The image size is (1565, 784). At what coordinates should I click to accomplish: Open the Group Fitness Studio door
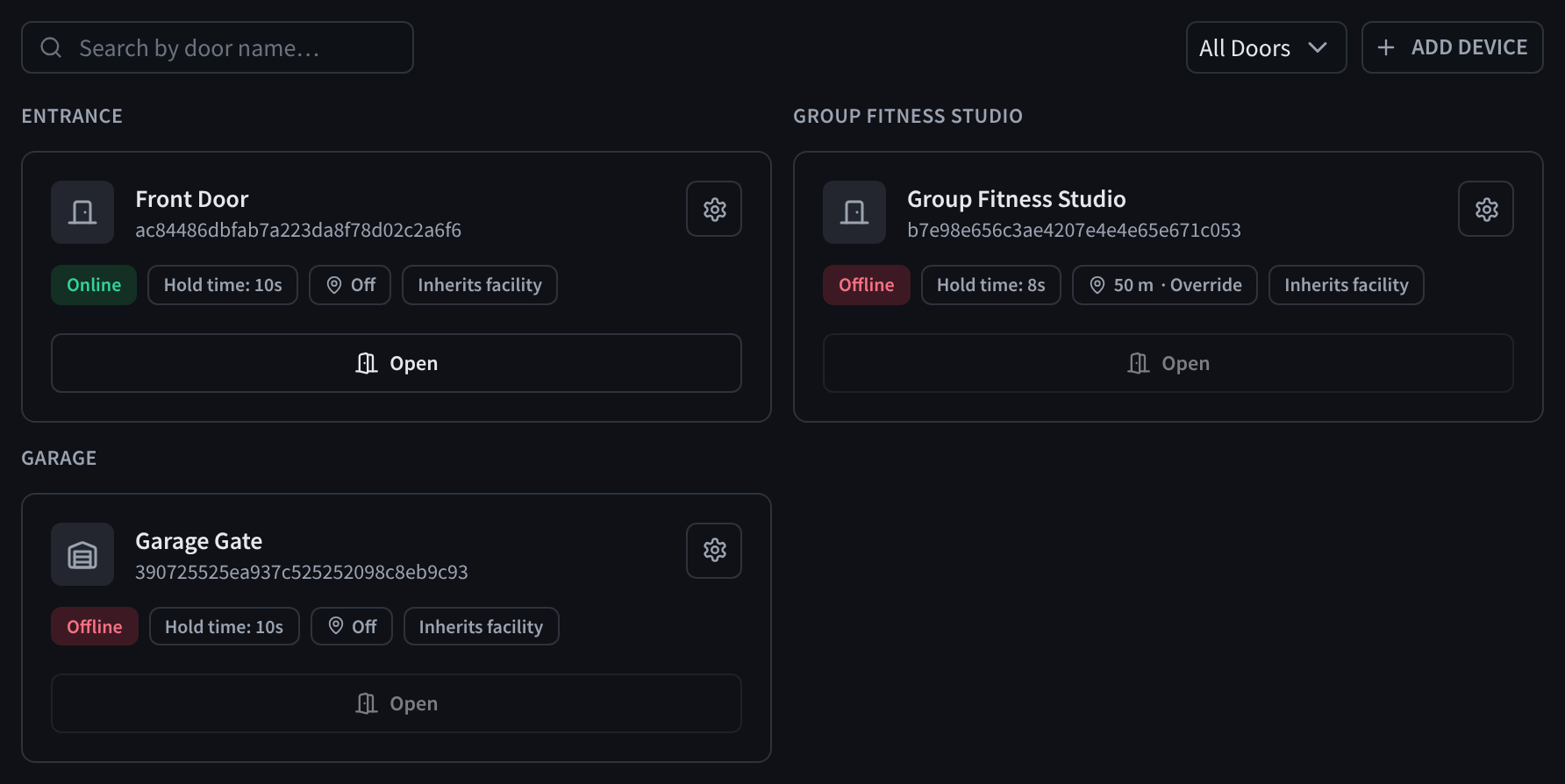(1168, 363)
